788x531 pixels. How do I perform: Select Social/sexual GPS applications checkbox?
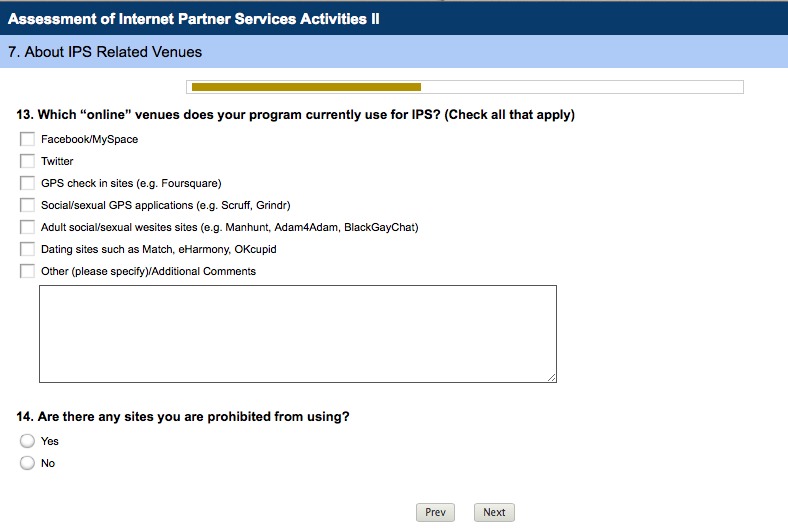coord(27,205)
